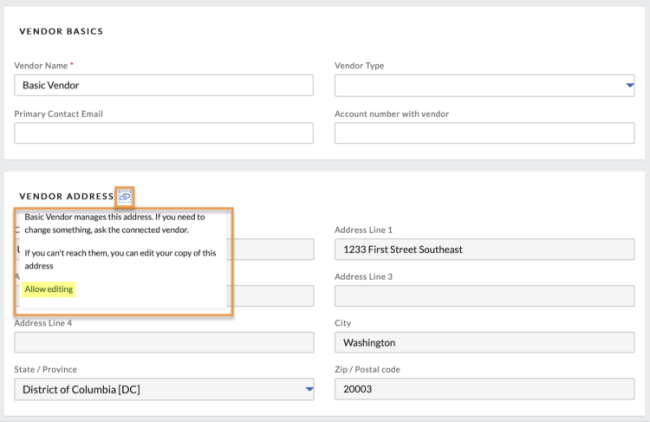Click the Address Line 4 field

click(x=164, y=342)
